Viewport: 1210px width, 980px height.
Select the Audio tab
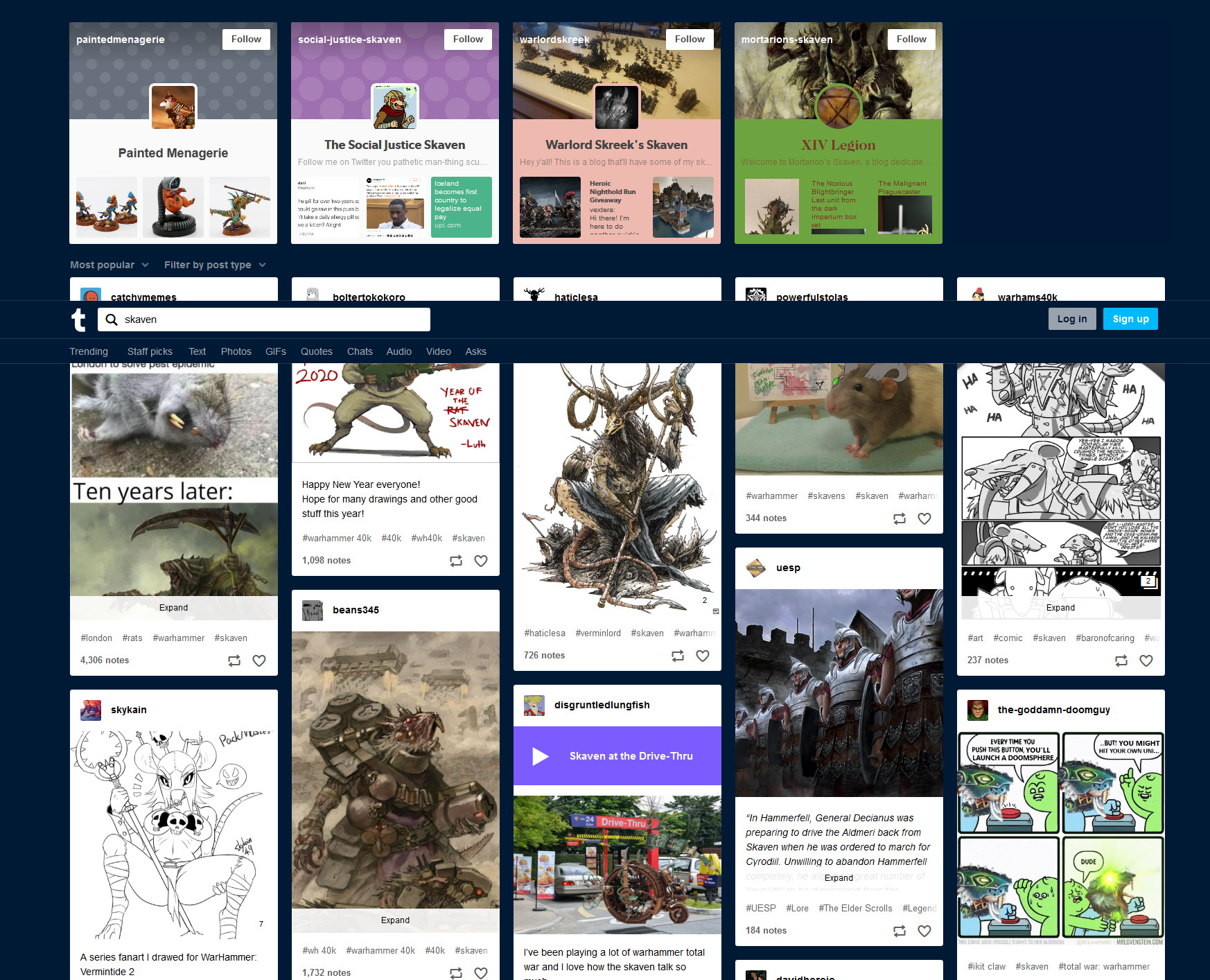(399, 351)
